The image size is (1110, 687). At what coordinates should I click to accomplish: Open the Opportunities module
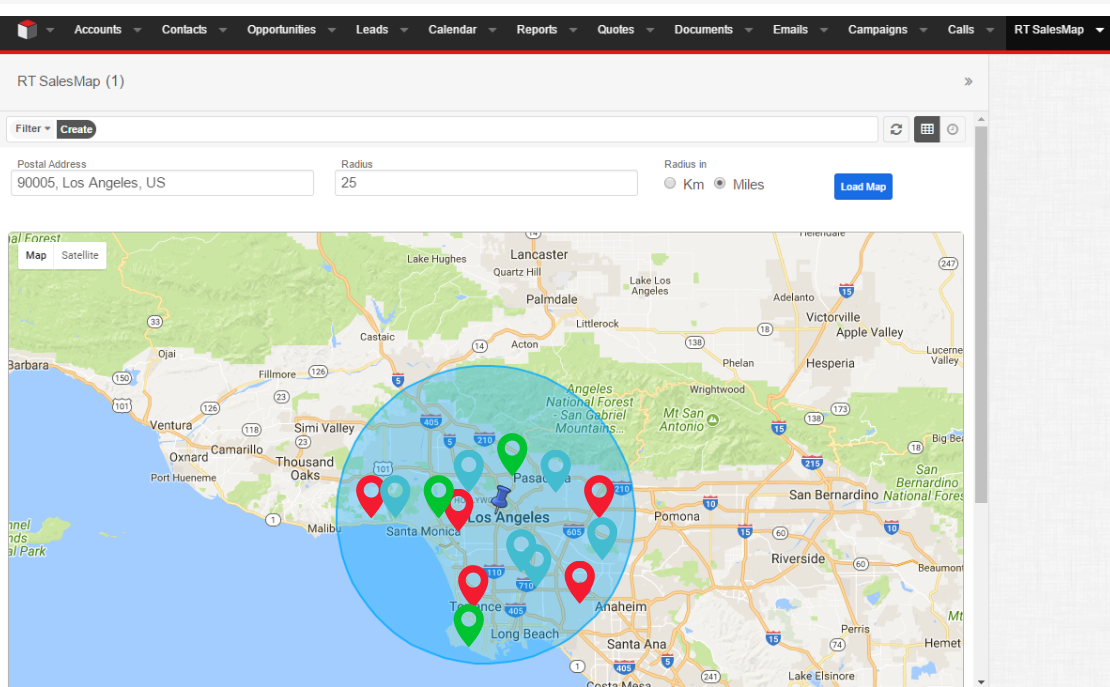pos(281,30)
